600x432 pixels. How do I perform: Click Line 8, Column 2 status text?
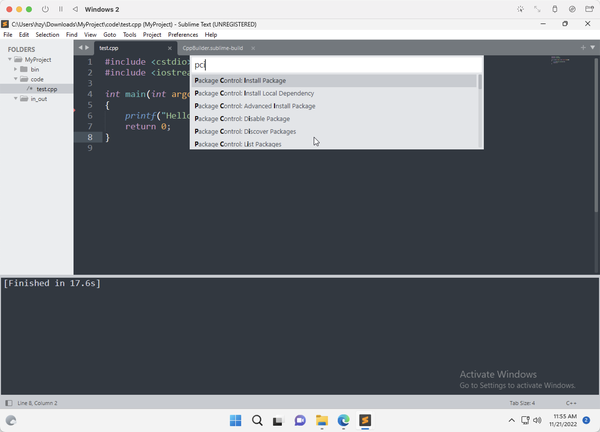37,403
